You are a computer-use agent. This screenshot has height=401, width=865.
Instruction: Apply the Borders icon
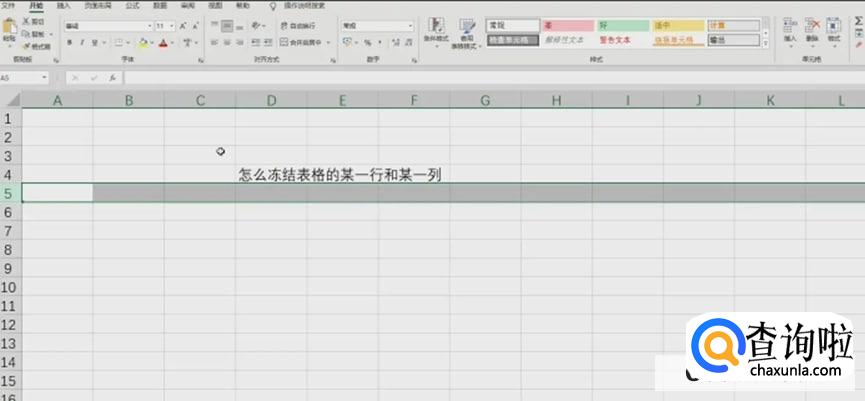point(118,42)
